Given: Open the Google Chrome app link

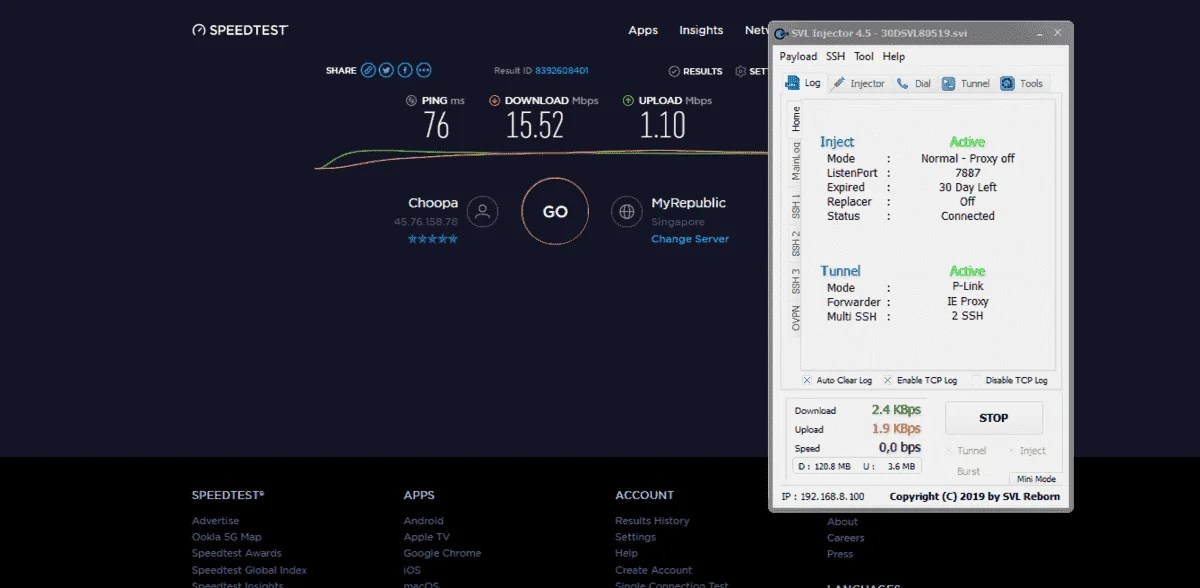Looking at the screenshot, I should tap(442, 553).
